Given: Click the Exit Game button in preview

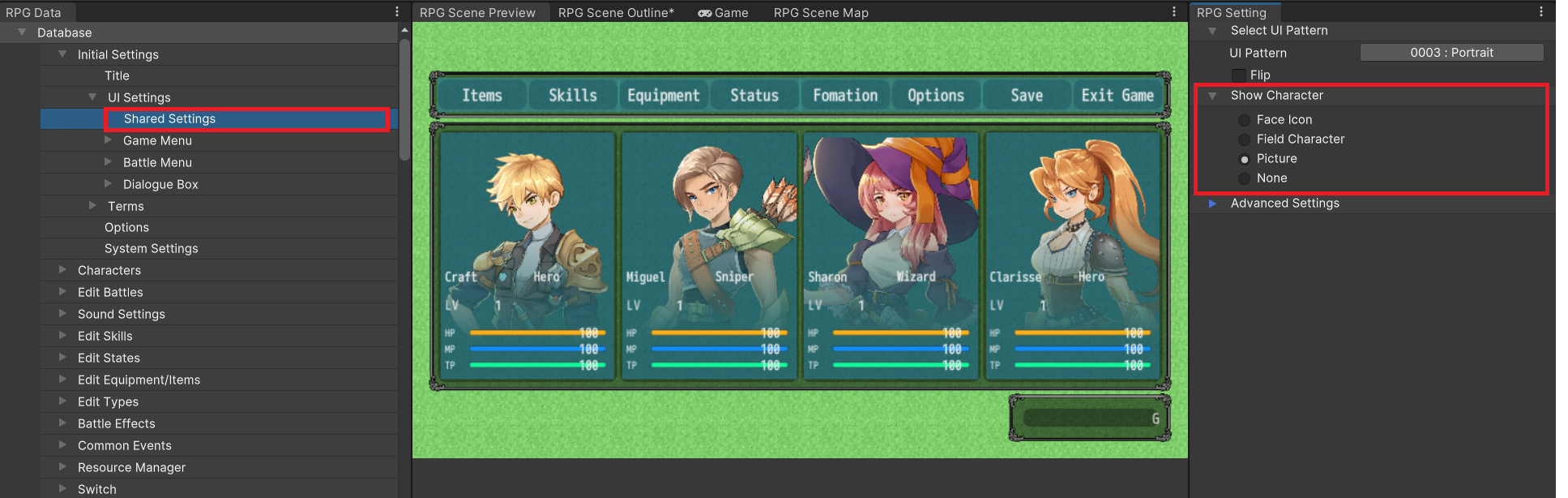Looking at the screenshot, I should coord(1117,96).
